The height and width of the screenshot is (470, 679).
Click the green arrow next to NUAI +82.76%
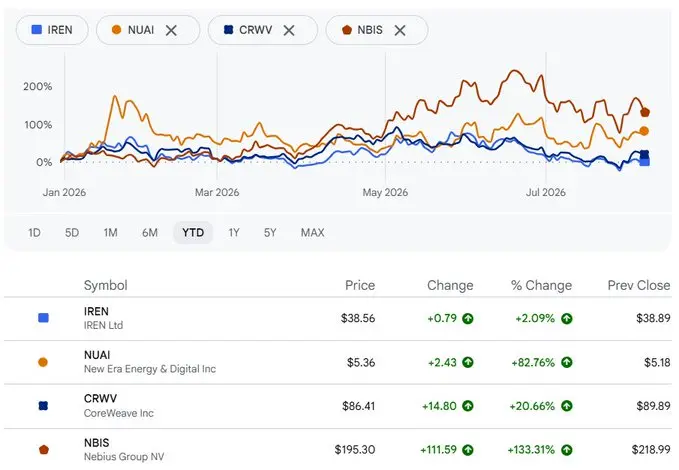567,362
